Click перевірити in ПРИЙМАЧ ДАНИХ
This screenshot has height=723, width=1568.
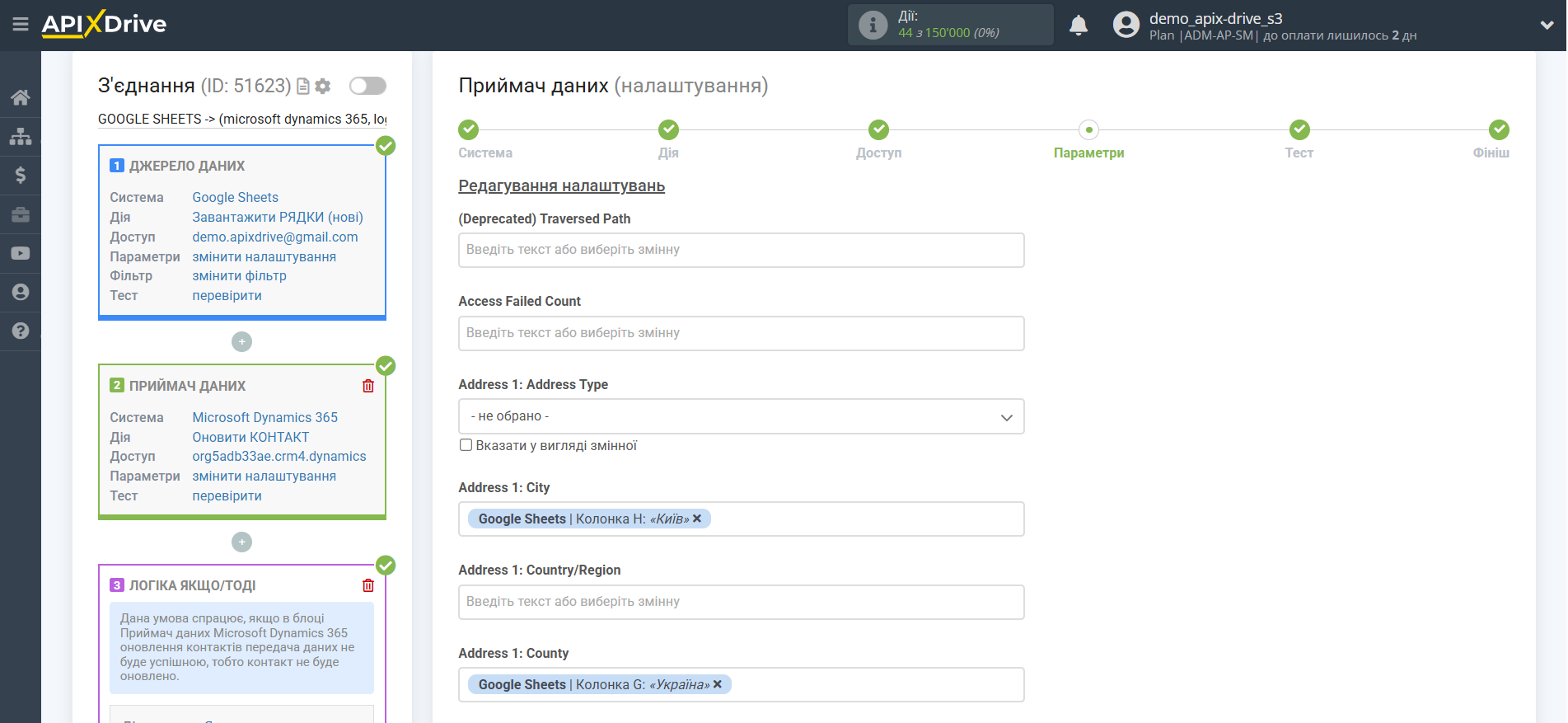(227, 495)
